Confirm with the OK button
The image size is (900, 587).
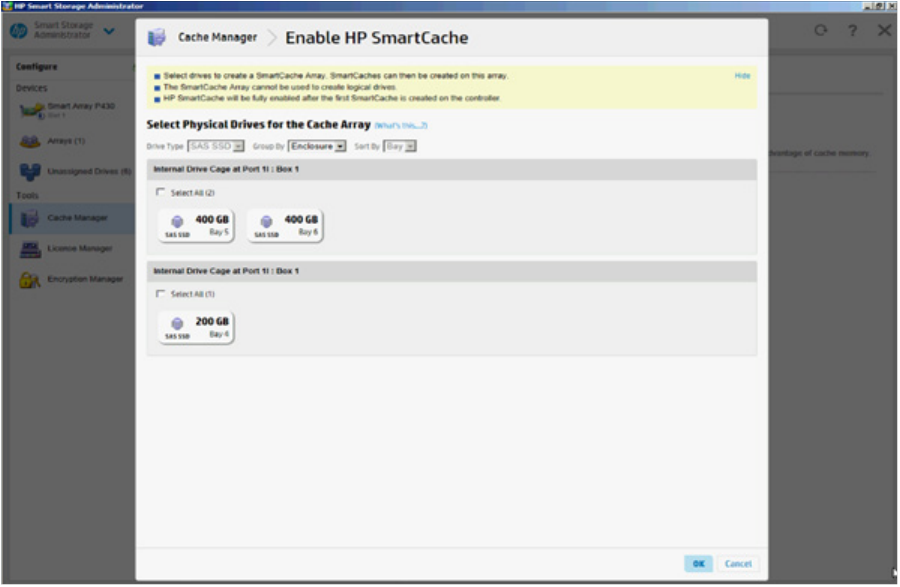click(699, 563)
